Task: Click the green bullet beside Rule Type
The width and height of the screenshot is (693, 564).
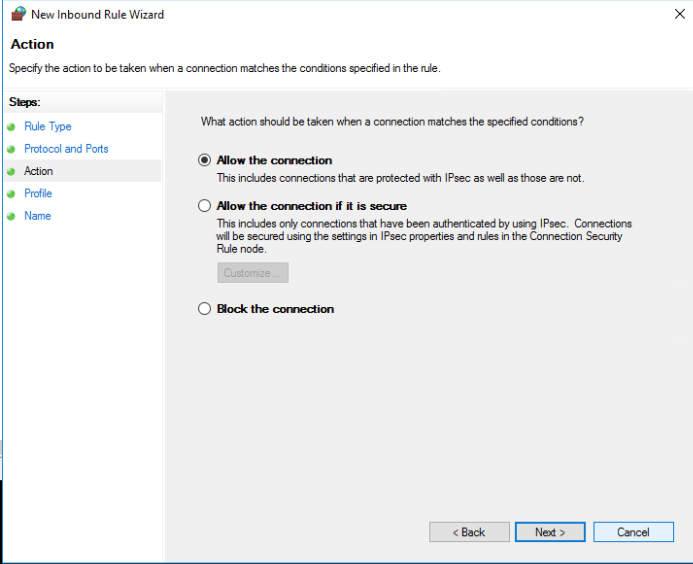Action: click(x=11, y=127)
